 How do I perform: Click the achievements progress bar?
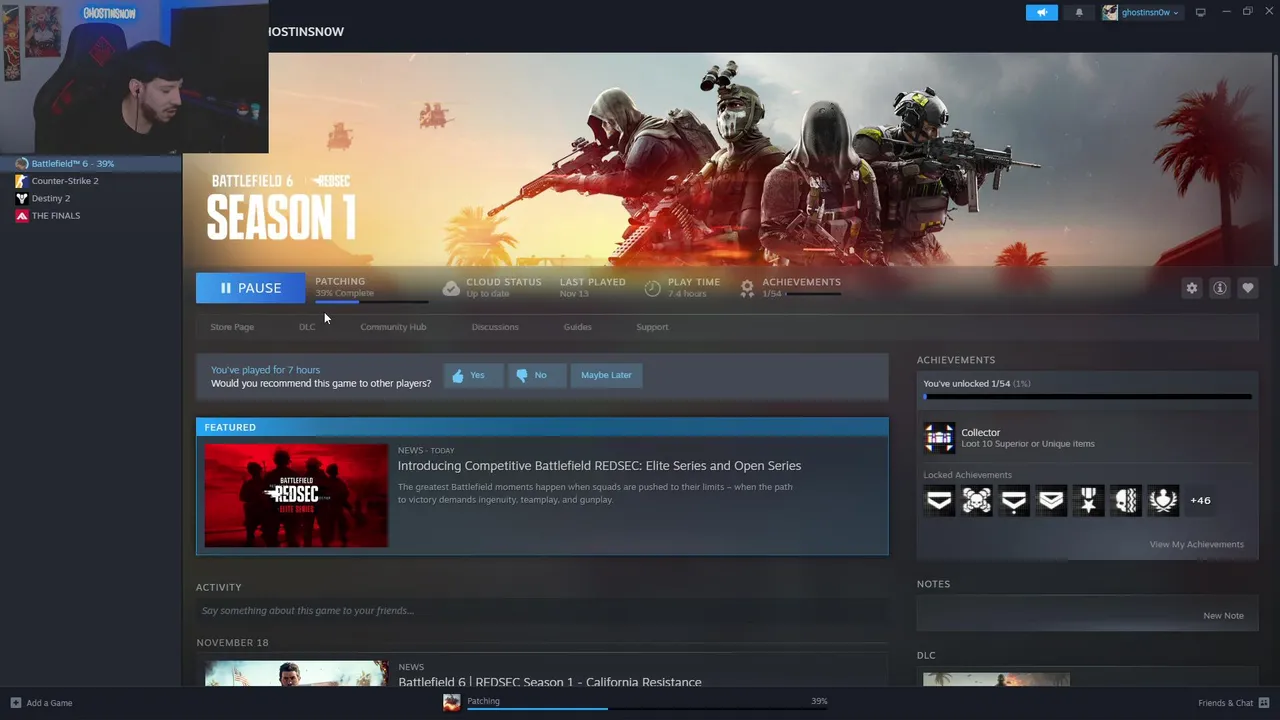[1087, 397]
